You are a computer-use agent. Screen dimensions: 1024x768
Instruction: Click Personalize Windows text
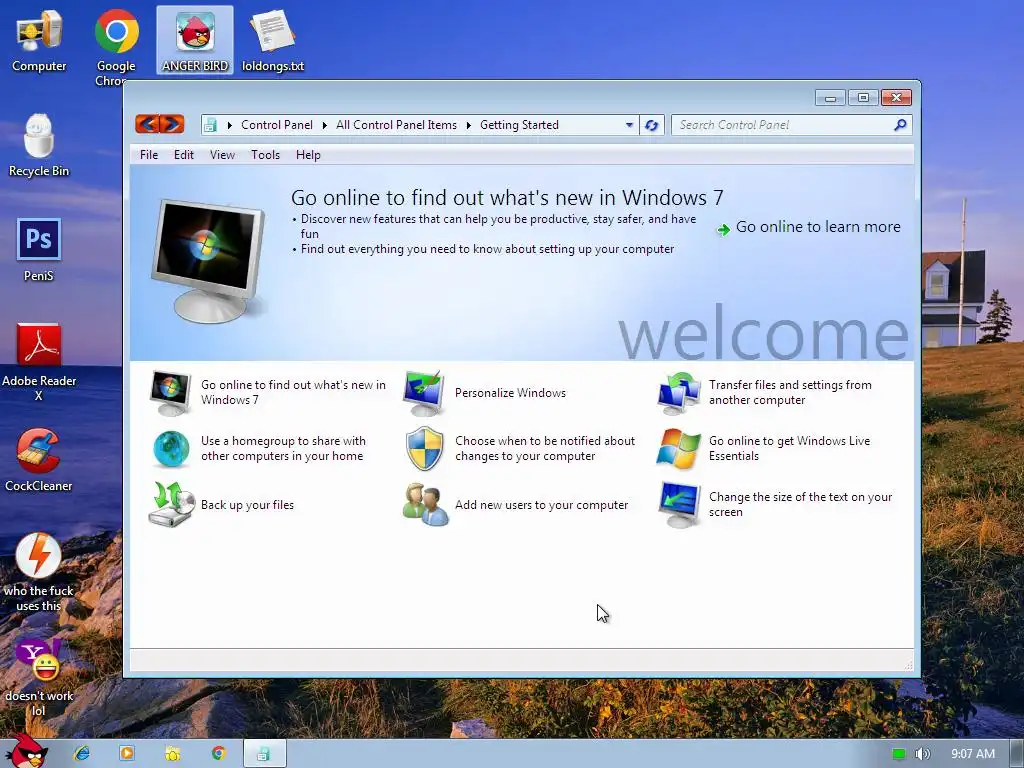pos(510,392)
